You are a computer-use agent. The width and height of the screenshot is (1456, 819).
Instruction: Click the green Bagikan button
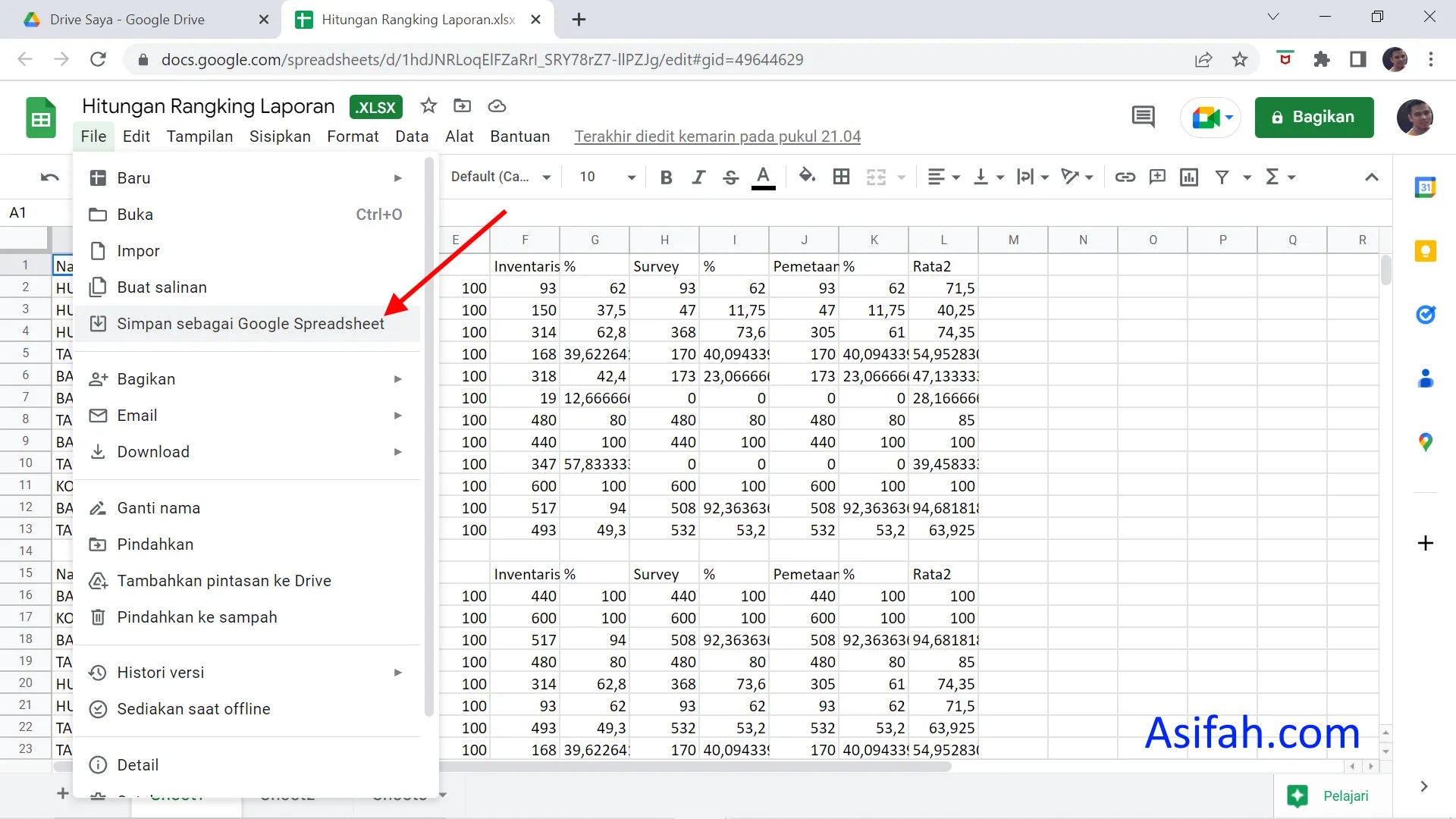(x=1313, y=117)
